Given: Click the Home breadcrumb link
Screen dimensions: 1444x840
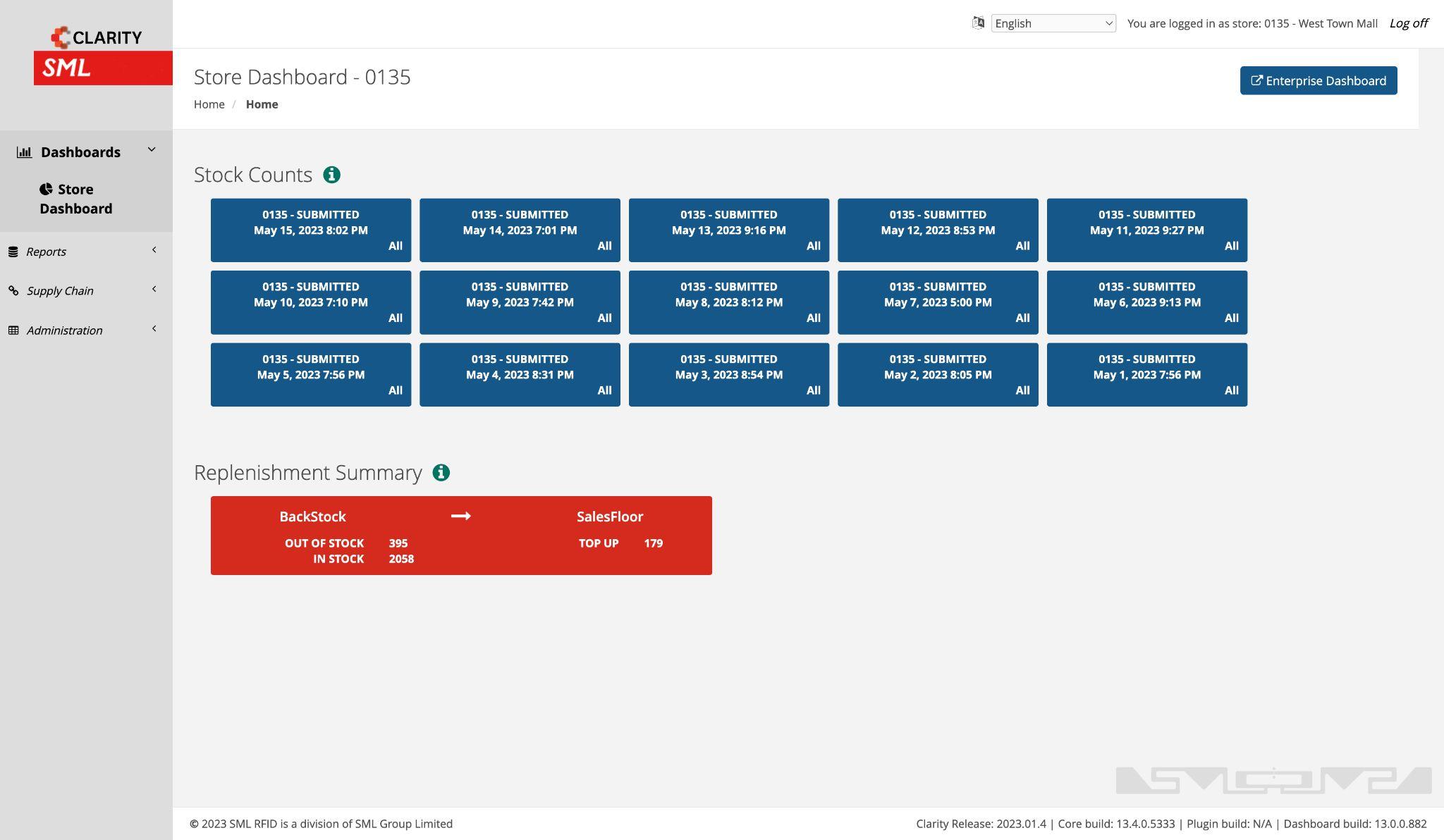Looking at the screenshot, I should point(209,104).
